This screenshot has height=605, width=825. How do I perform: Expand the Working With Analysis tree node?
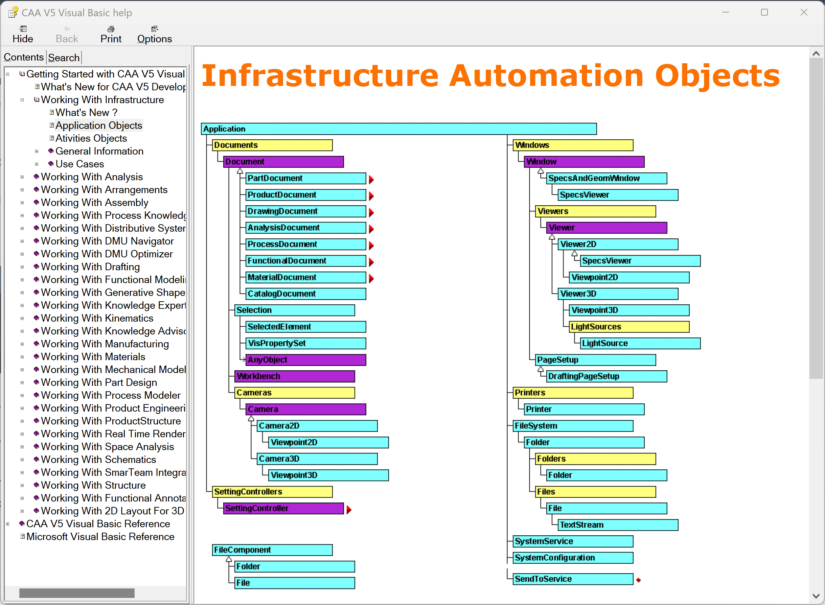[21, 177]
